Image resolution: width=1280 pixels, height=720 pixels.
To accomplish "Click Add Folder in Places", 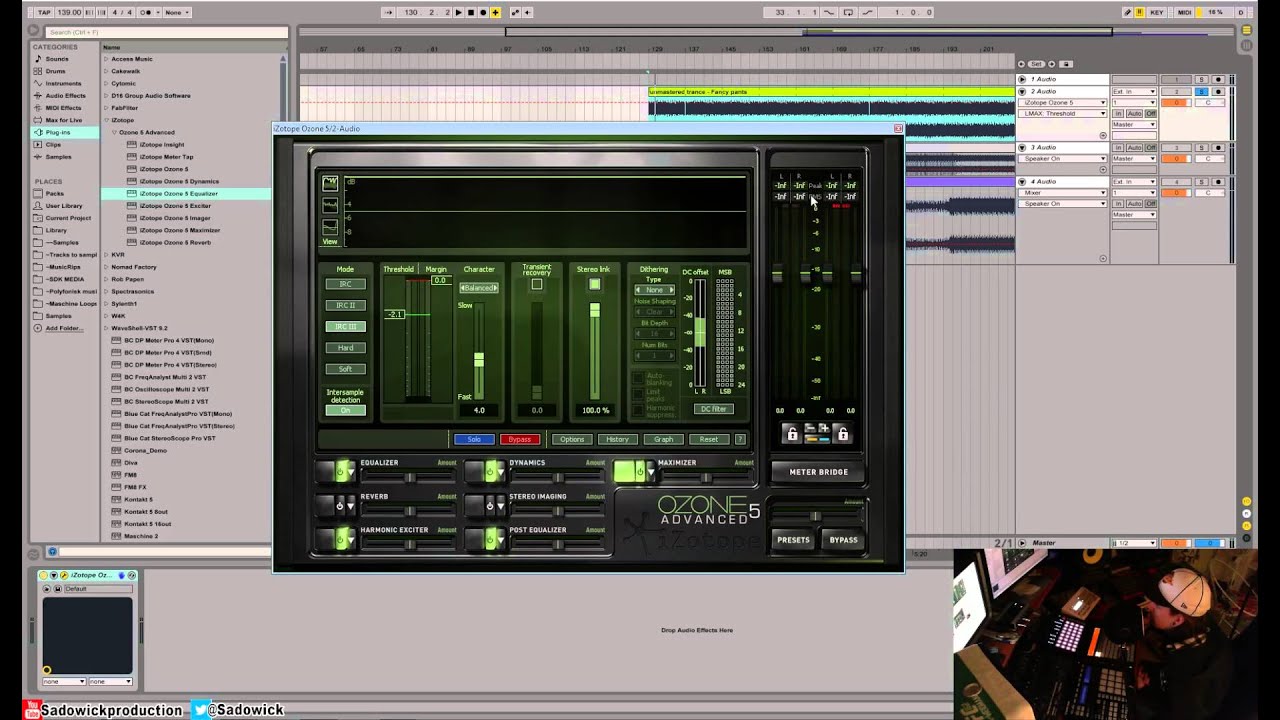I will point(64,328).
